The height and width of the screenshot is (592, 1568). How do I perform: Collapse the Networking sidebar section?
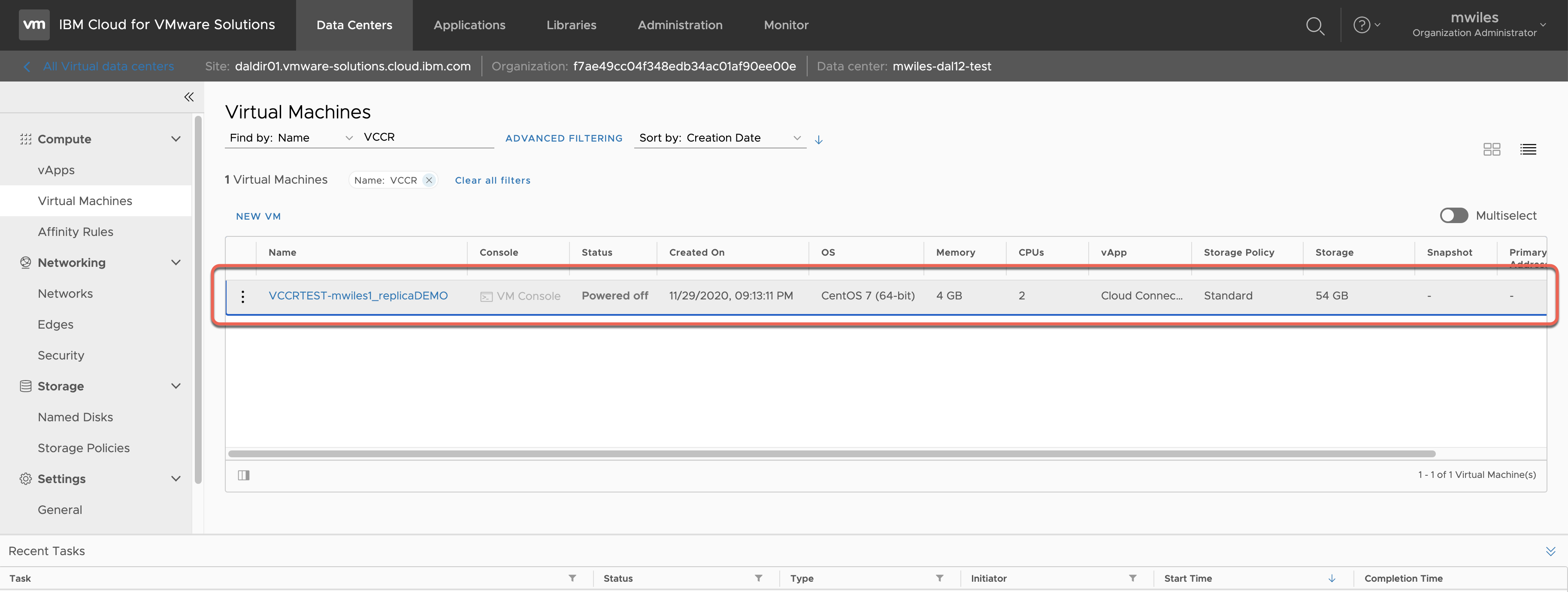[x=176, y=263]
